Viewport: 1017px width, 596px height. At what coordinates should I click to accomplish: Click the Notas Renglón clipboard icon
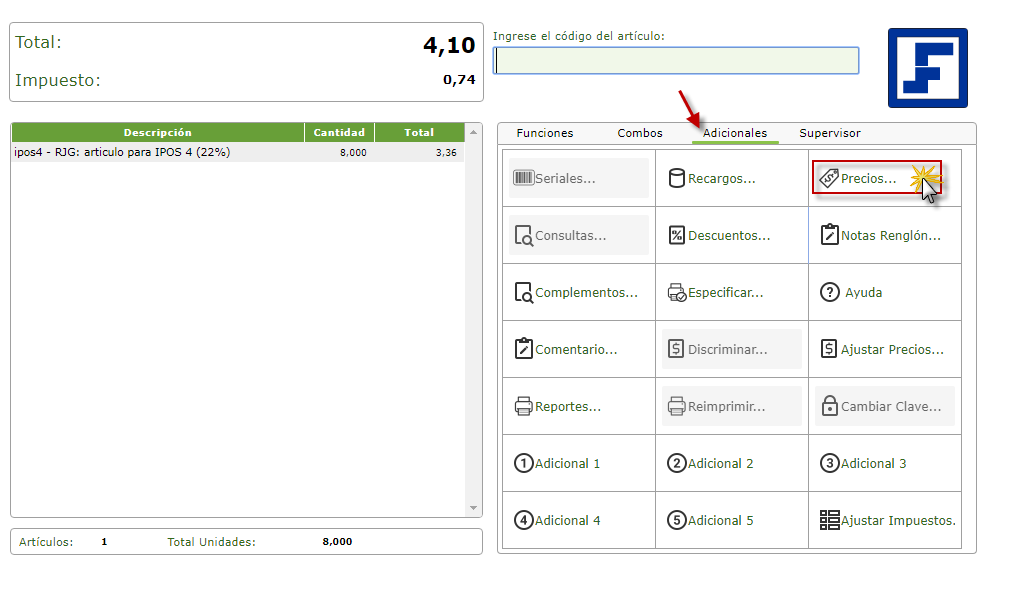[830, 234]
